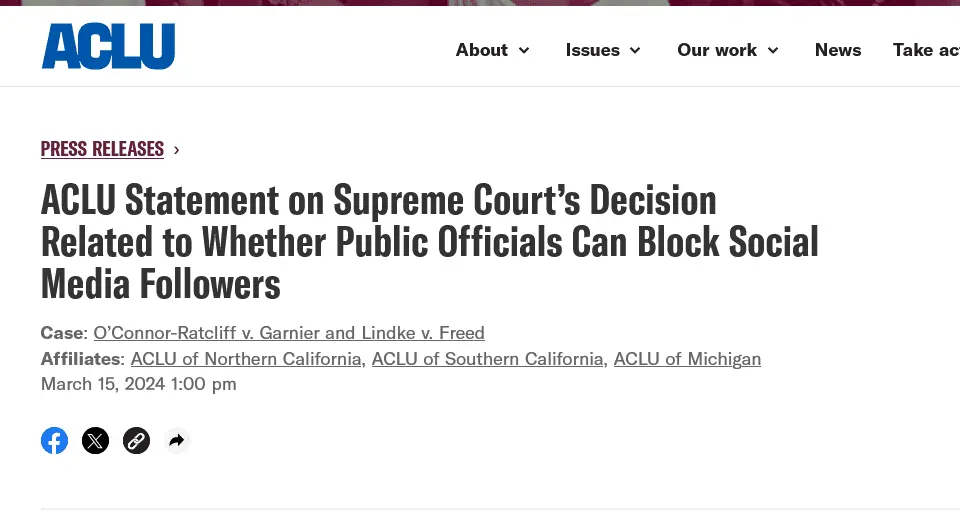
Task: Share article on X
Action: [x=95, y=440]
